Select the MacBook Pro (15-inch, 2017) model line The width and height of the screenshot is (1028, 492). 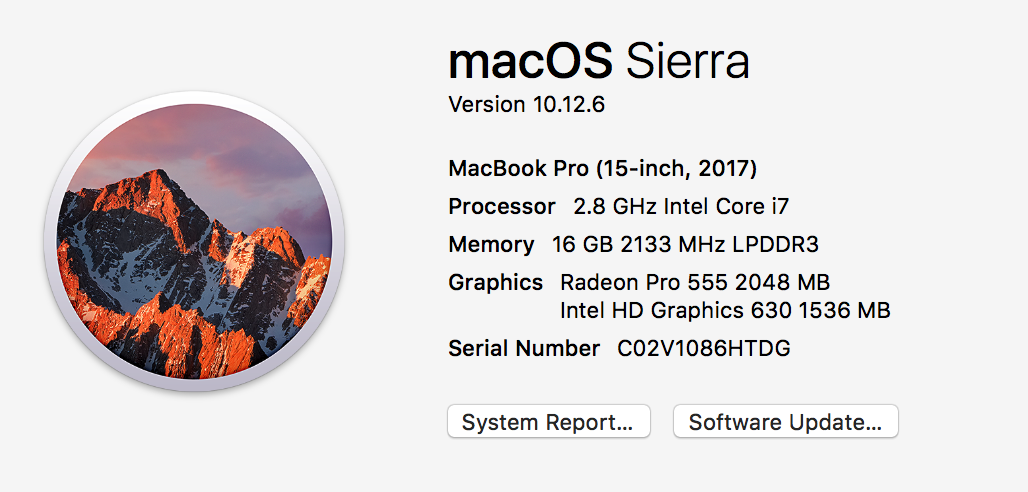pyautogui.click(x=602, y=168)
